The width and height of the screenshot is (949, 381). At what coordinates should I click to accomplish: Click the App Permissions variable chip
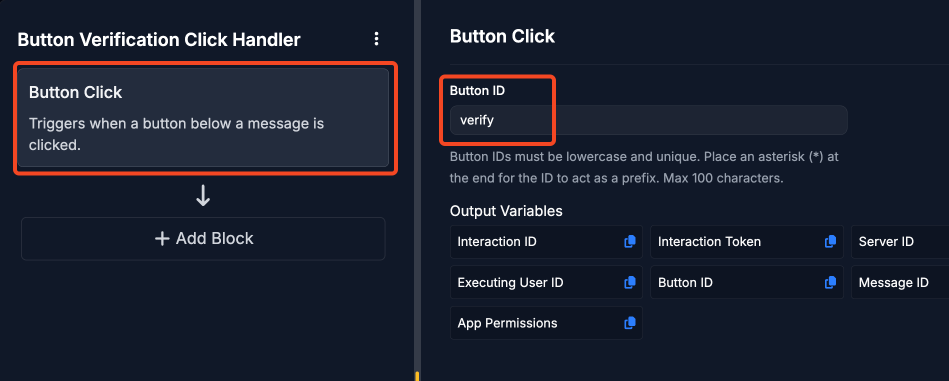(x=546, y=323)
